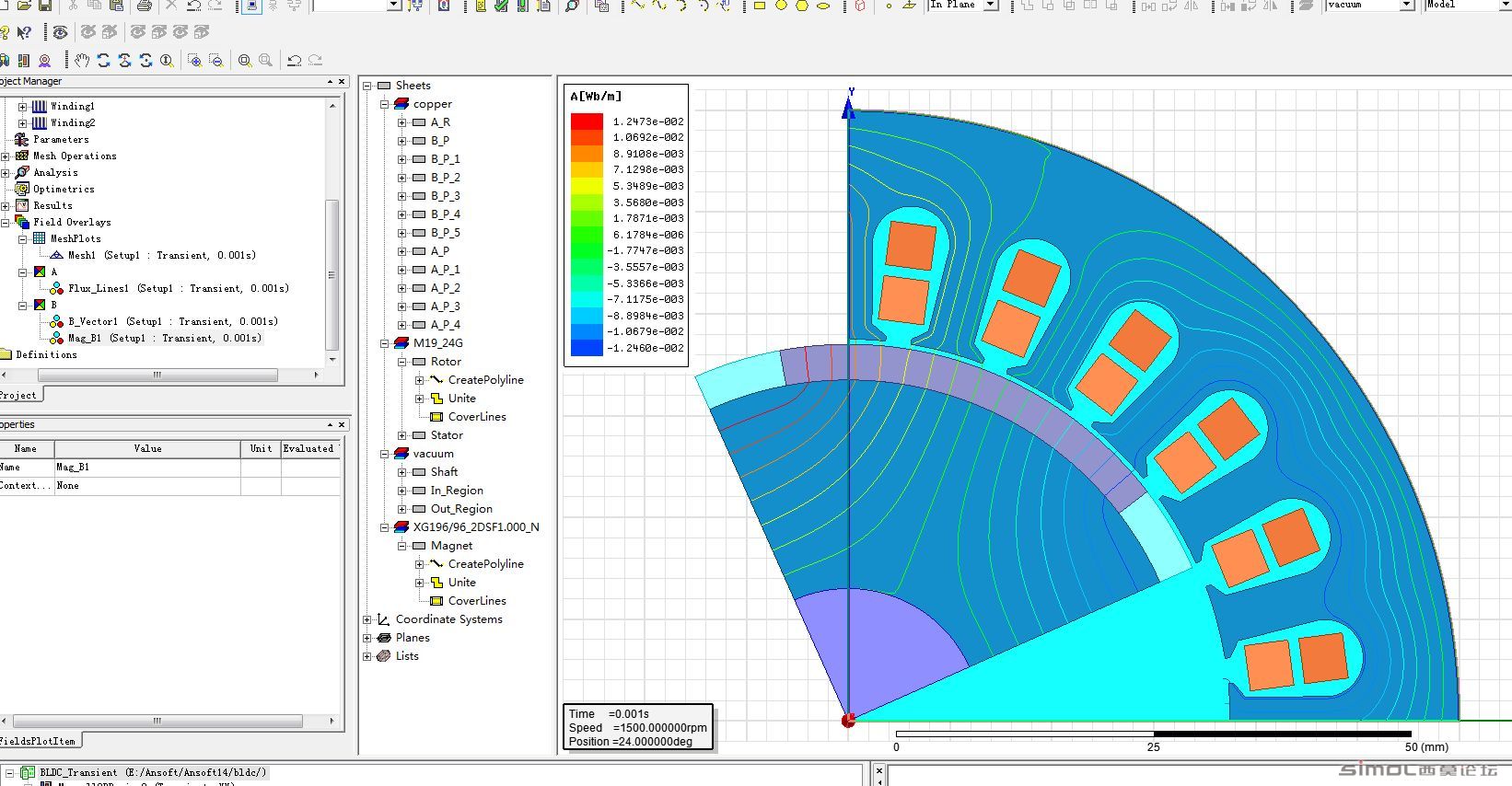Click the copper material icon
1512x786 pixels.
click(401, 104)
